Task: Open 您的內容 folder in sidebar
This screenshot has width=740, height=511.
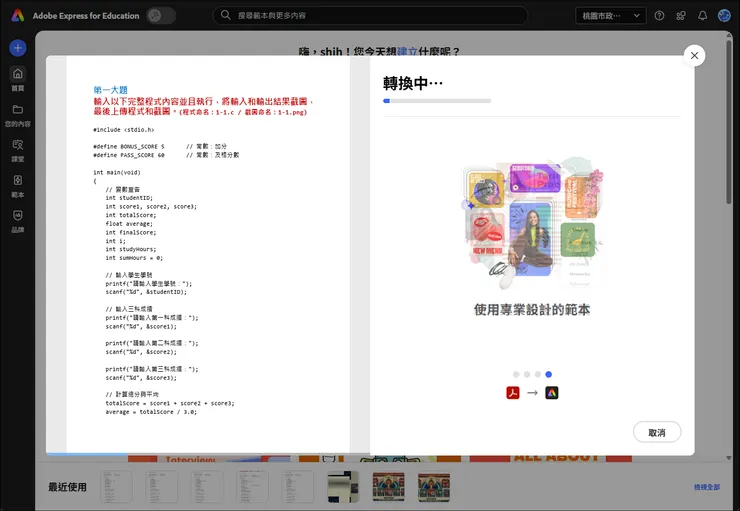Action: (x=18, y=115)
